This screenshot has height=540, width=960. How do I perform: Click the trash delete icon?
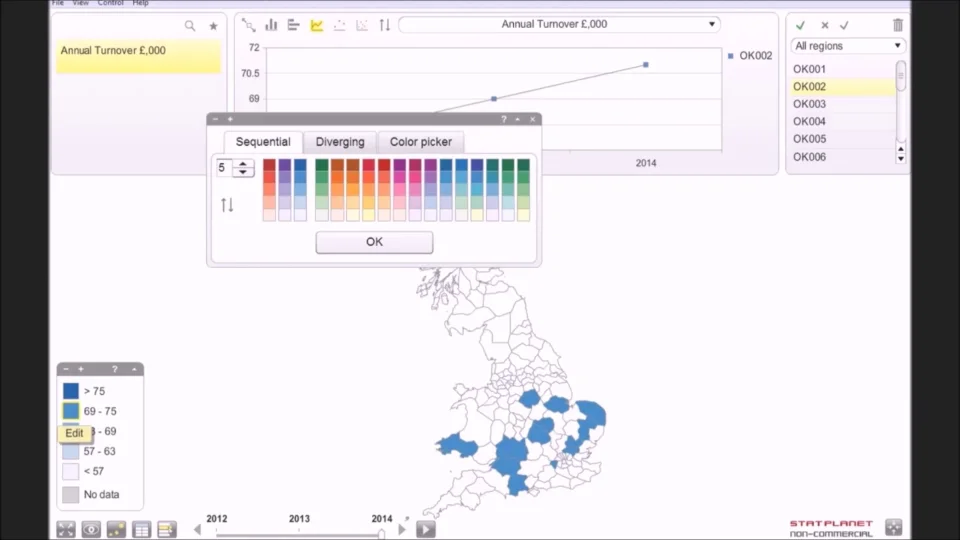[x=897, y=25]
